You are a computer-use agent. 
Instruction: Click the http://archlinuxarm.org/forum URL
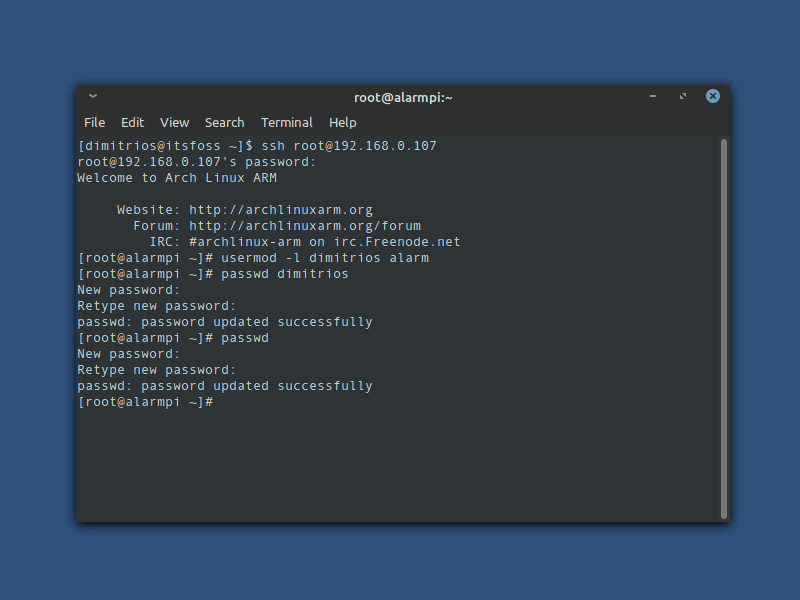tap(305, 226)
